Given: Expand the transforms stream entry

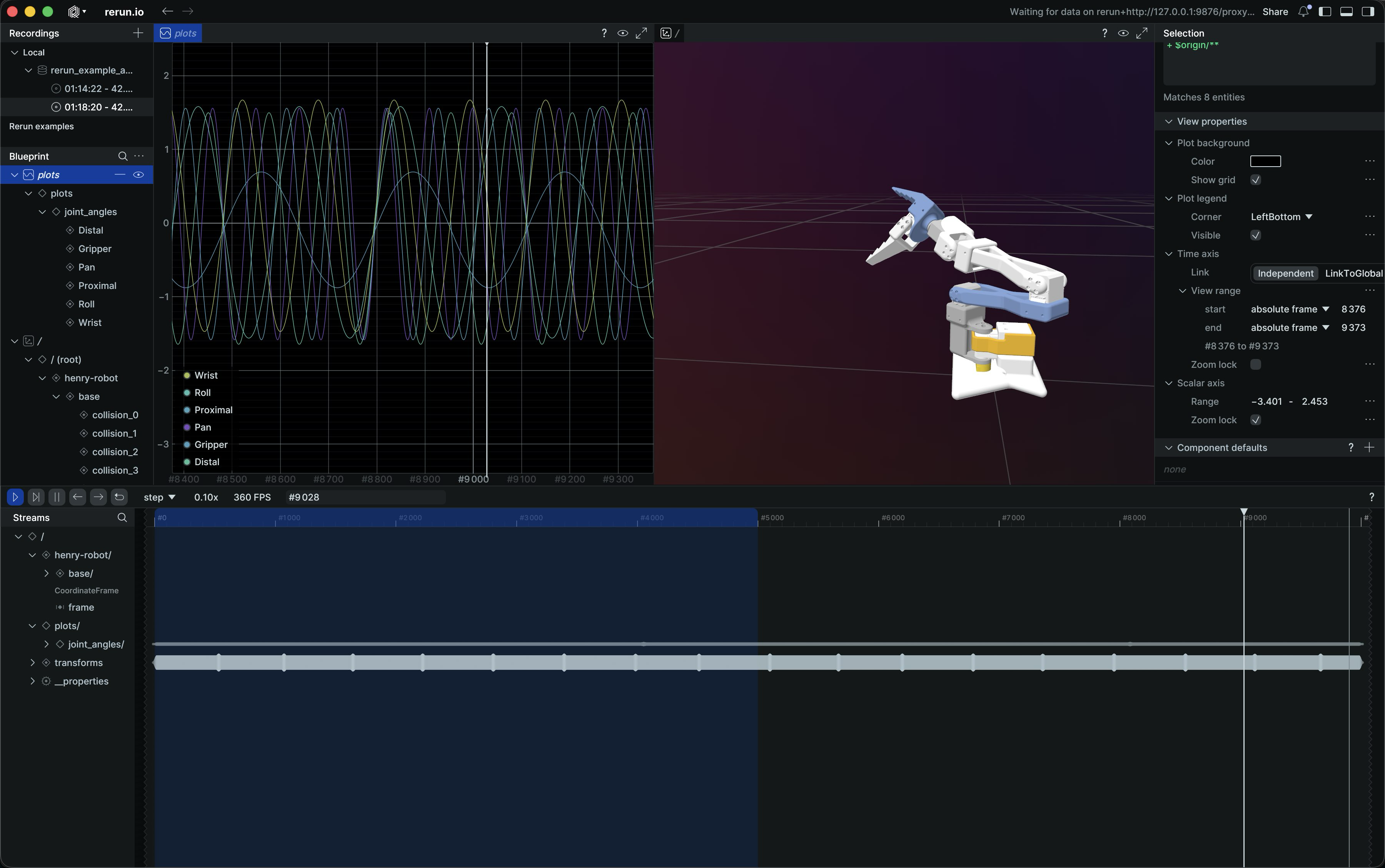Looking at the screenshot, I should click(x=33, y=663).
